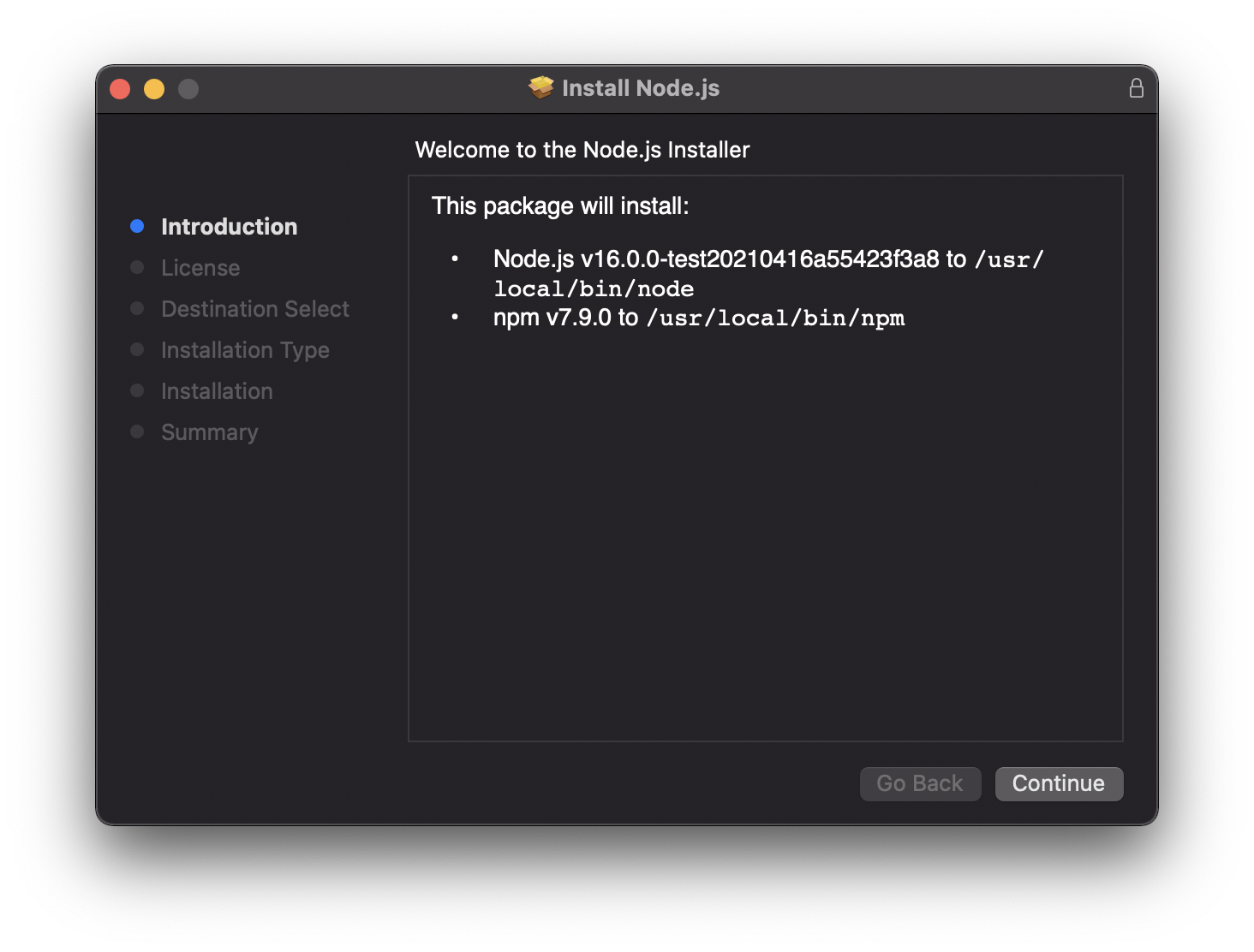Minimize the installer with yellow button
The height and width of the screenshot is (952, 1254).
point(154,89)
